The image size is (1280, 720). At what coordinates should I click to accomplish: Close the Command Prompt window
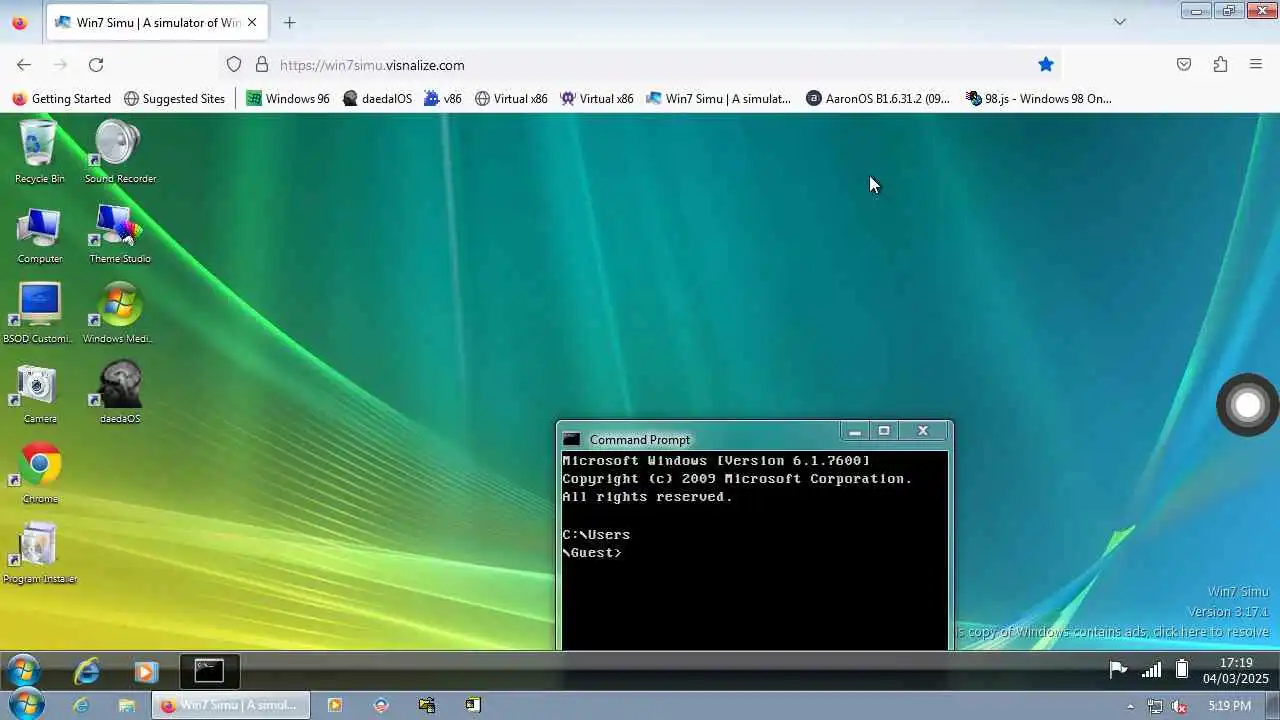[923, 431]
